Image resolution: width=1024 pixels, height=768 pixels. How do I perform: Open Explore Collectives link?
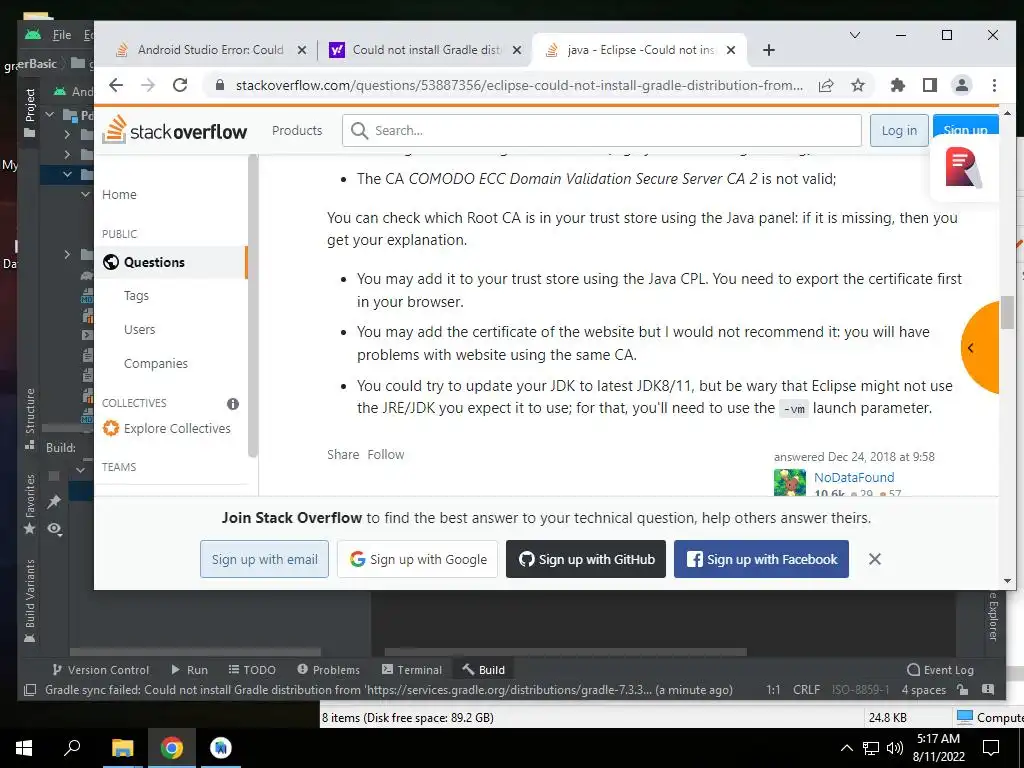(167, 428)
